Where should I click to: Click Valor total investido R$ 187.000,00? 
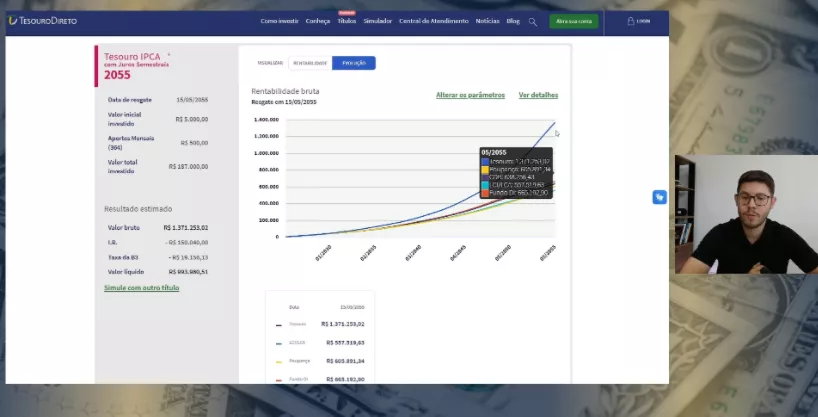[158, 166]
